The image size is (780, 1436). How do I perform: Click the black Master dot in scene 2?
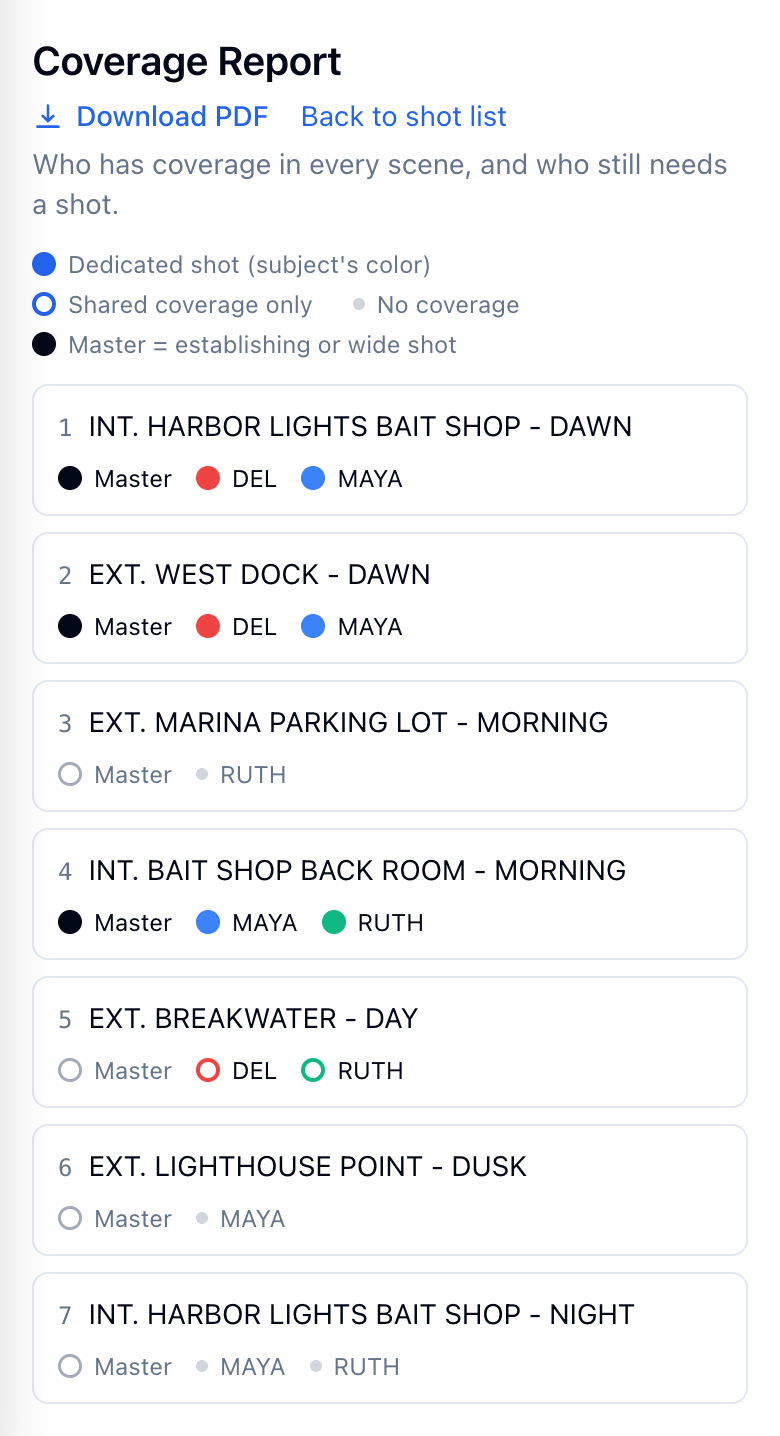pyautogui.click(x=70, y=627)
